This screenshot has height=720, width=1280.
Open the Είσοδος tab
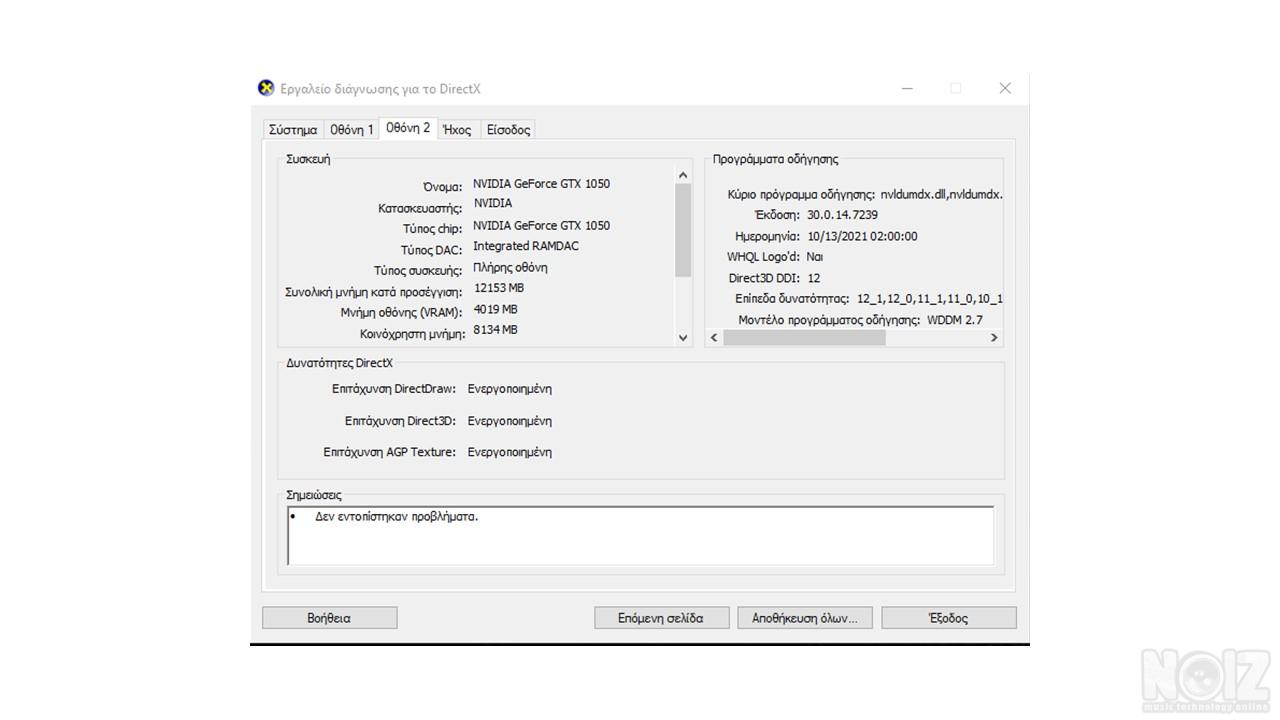pyautogui.click(x=508, y=130)
